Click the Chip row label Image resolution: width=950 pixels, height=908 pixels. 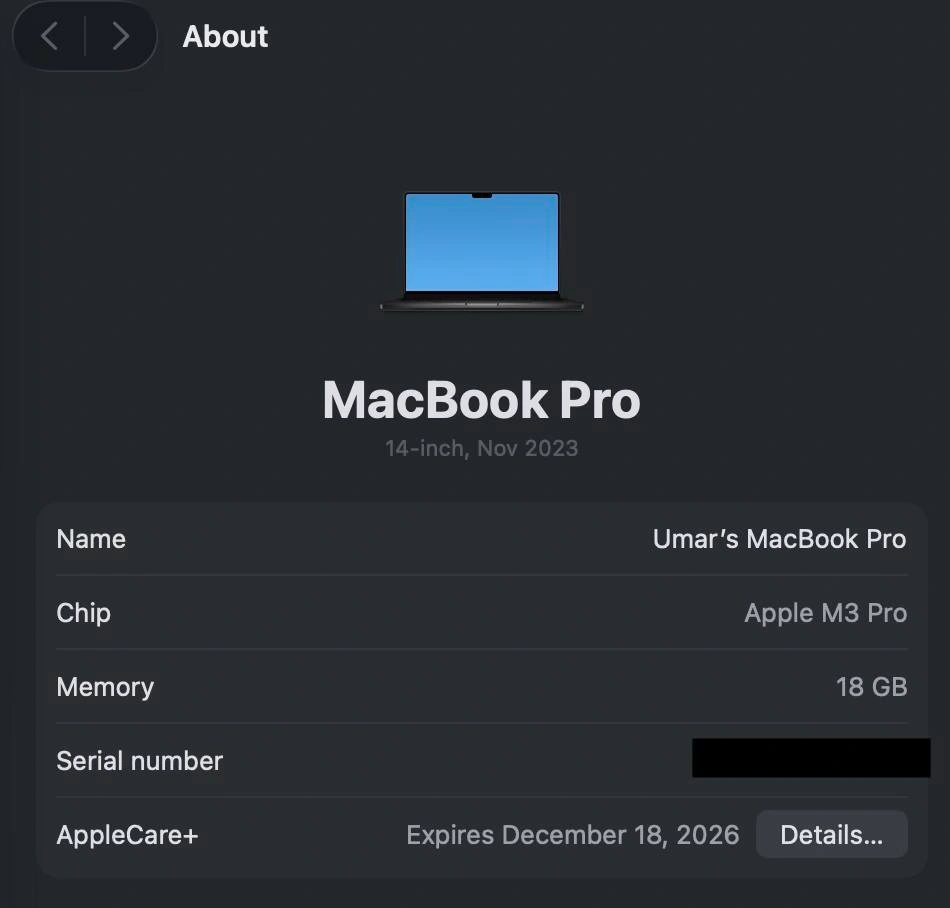click(x=83, y=613)
